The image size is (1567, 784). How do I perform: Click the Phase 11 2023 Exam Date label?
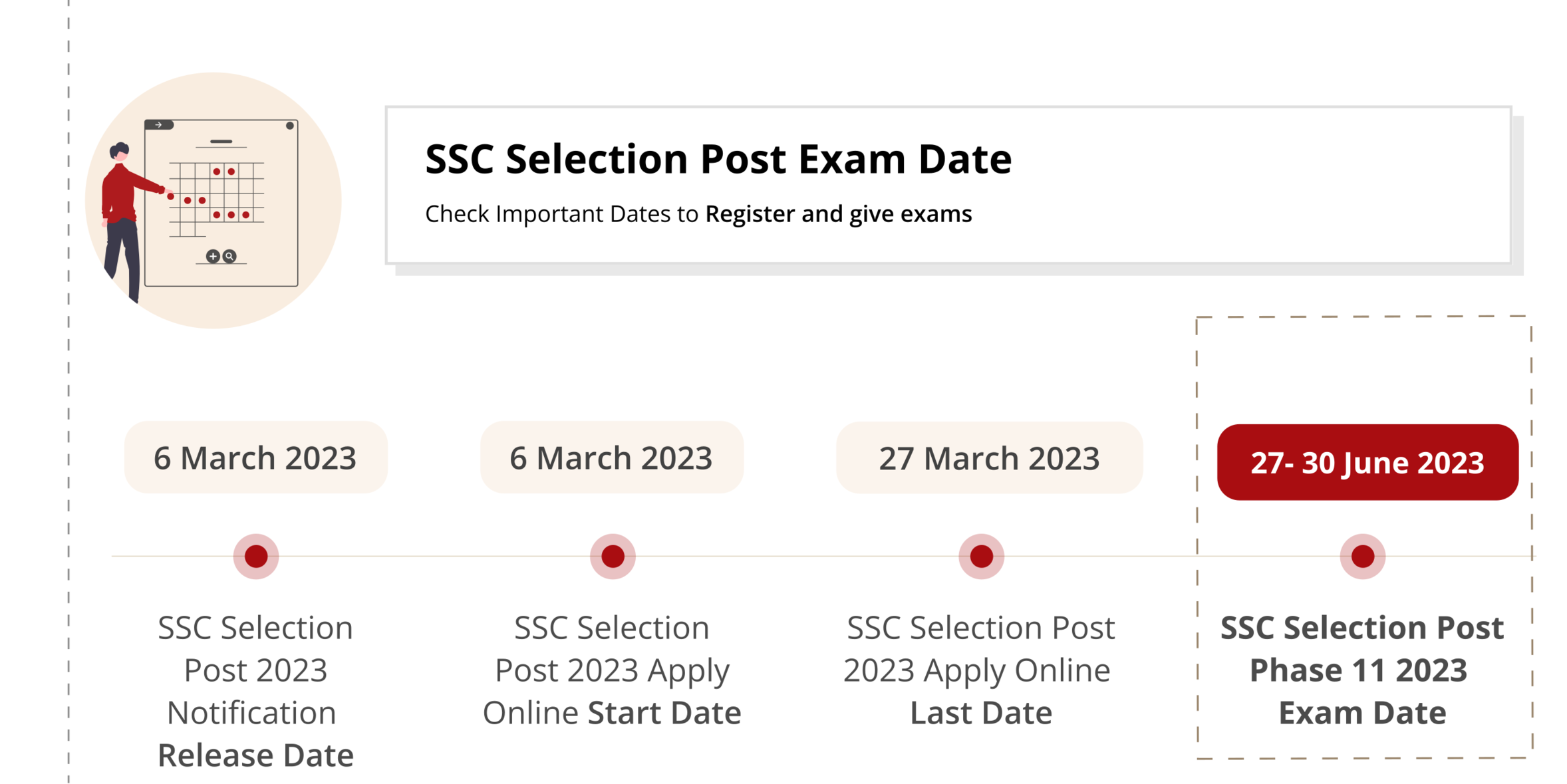(x=1362, y=670)
